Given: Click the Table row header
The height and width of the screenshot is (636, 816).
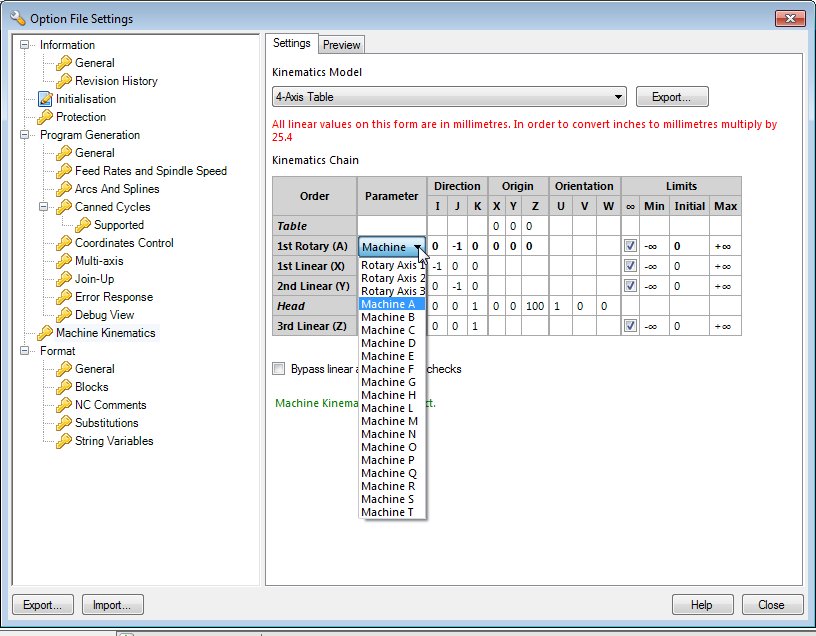Looking at the screenshot, I should coord(314,226).
